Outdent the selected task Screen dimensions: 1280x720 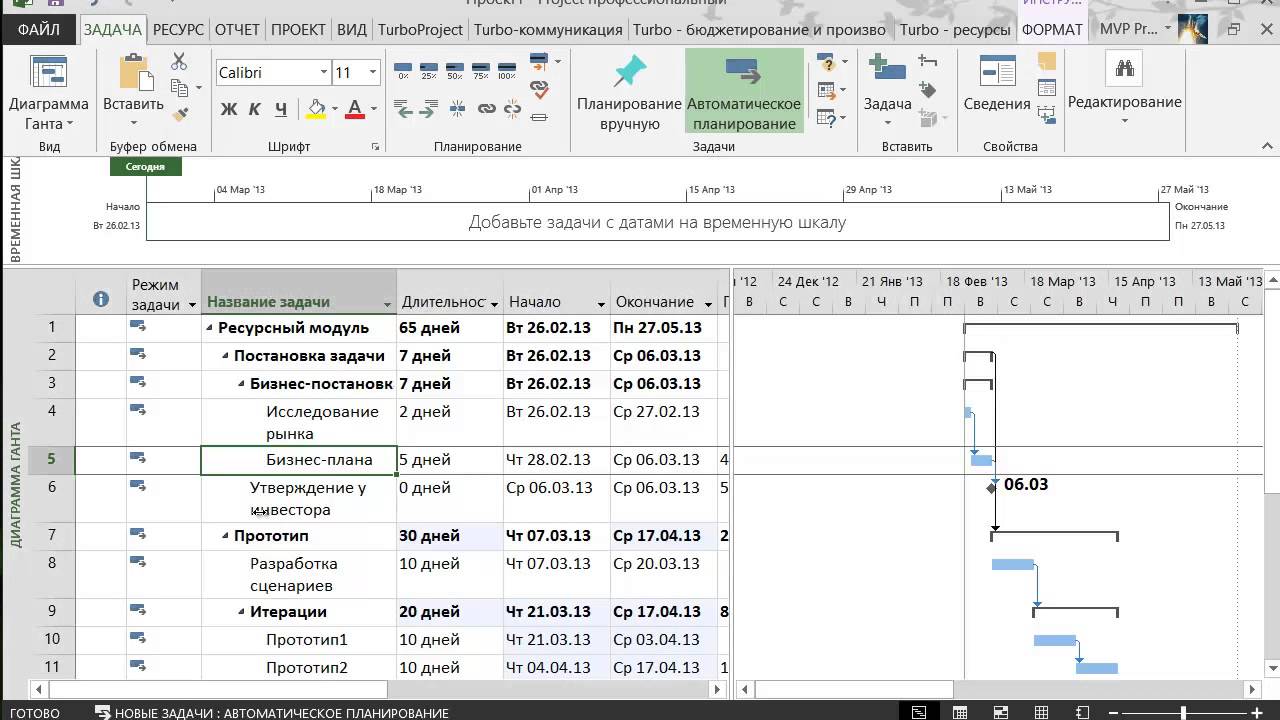[405, 109]
